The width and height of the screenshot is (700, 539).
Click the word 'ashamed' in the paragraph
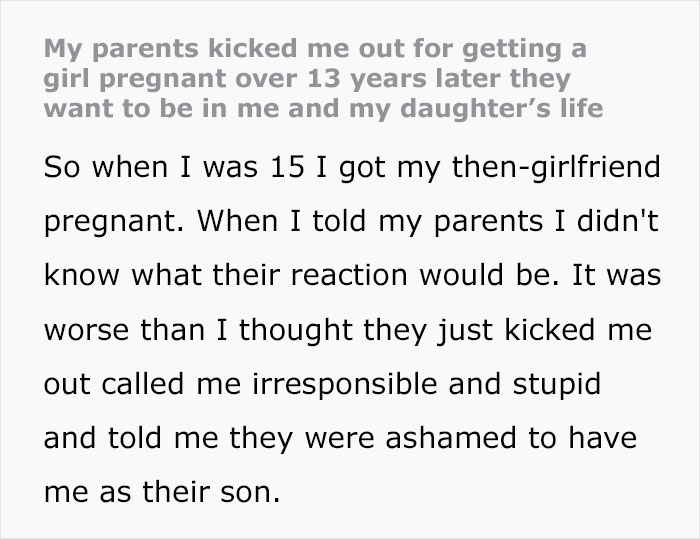(451, 438)
